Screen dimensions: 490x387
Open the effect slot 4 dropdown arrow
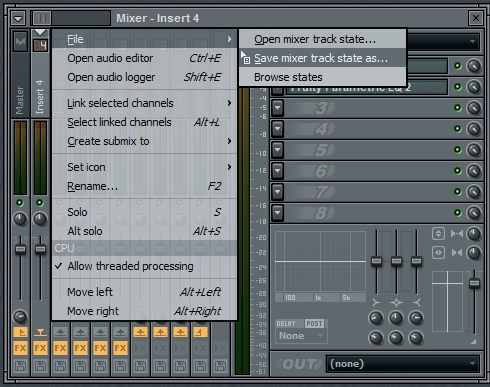[x=277, y=129]
